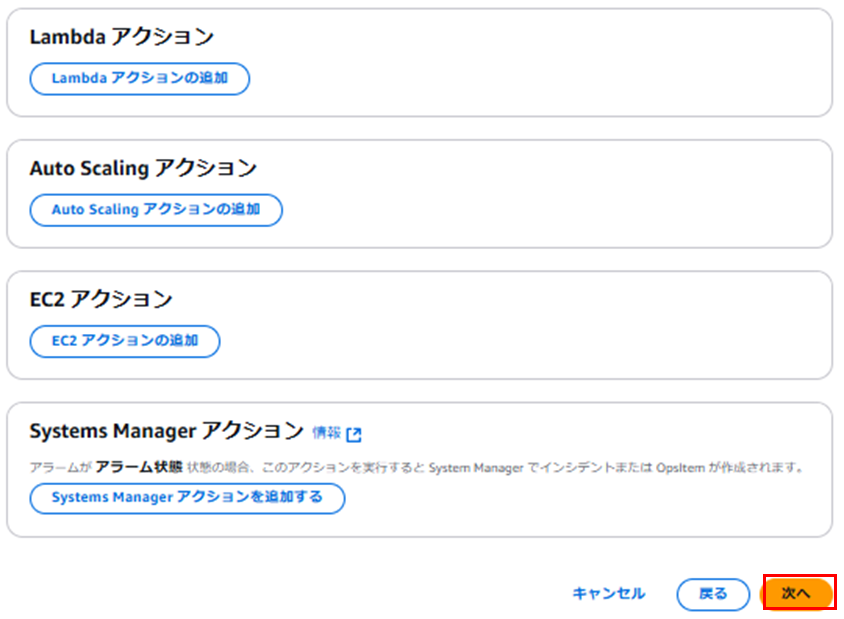Click the Lambda アクションの追加 button
The height and width of the screenshot is (619, 844).
(139, 79)
